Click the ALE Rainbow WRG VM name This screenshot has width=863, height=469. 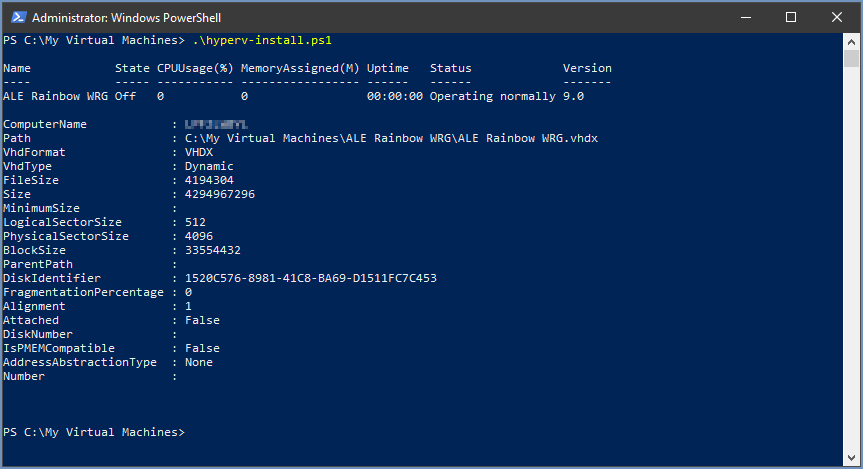[x=56, y=96]
